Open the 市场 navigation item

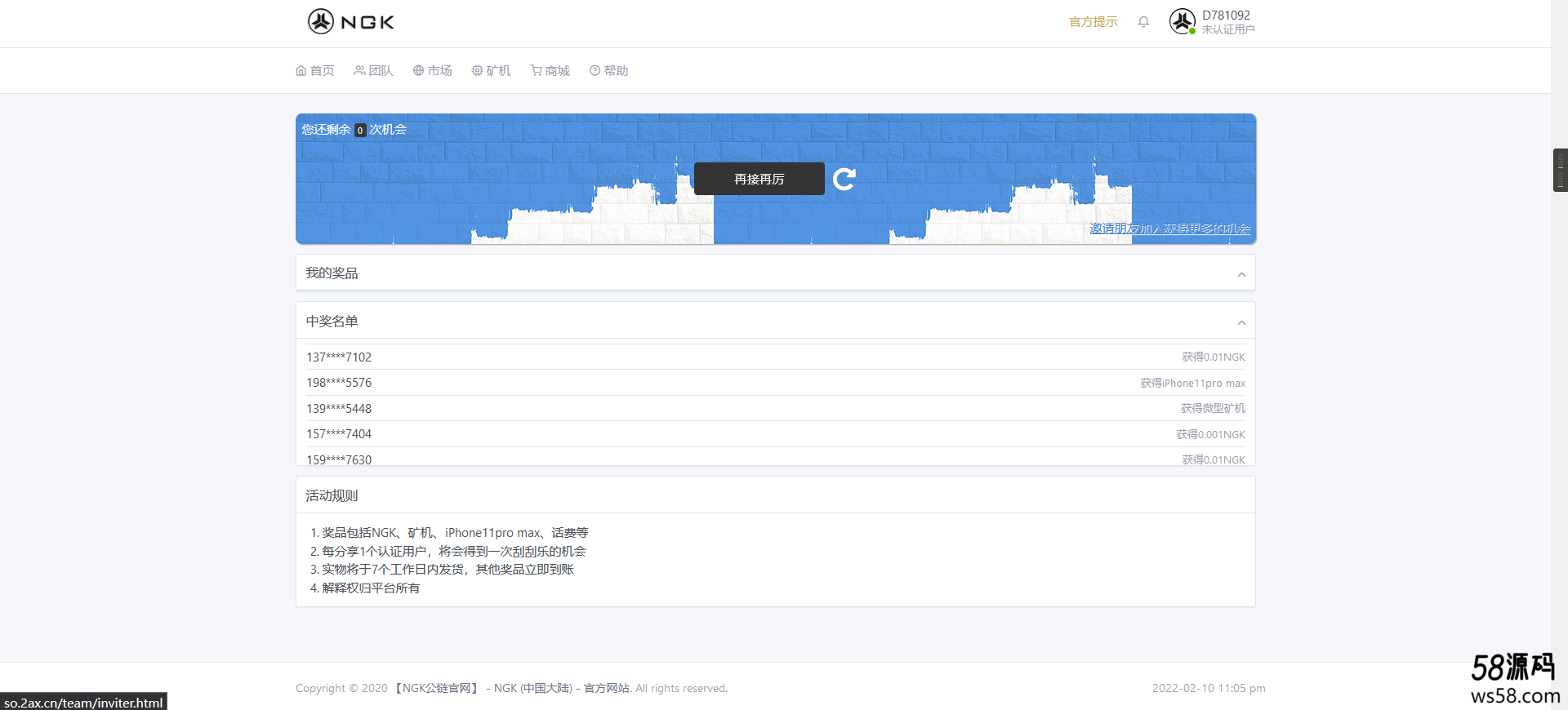point(433,71)
